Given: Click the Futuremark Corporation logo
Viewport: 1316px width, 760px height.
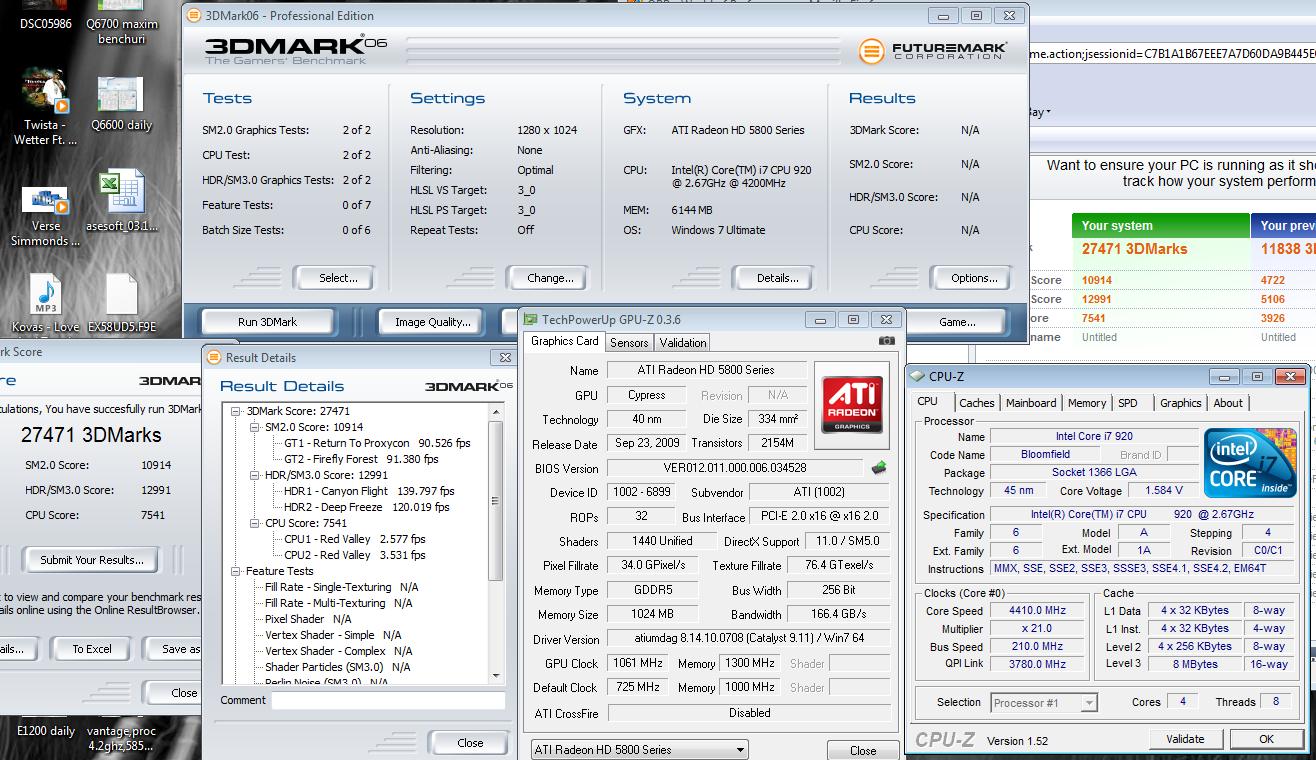Looking at the screenshot, I should pyautogui.click(x=933, y=50).
